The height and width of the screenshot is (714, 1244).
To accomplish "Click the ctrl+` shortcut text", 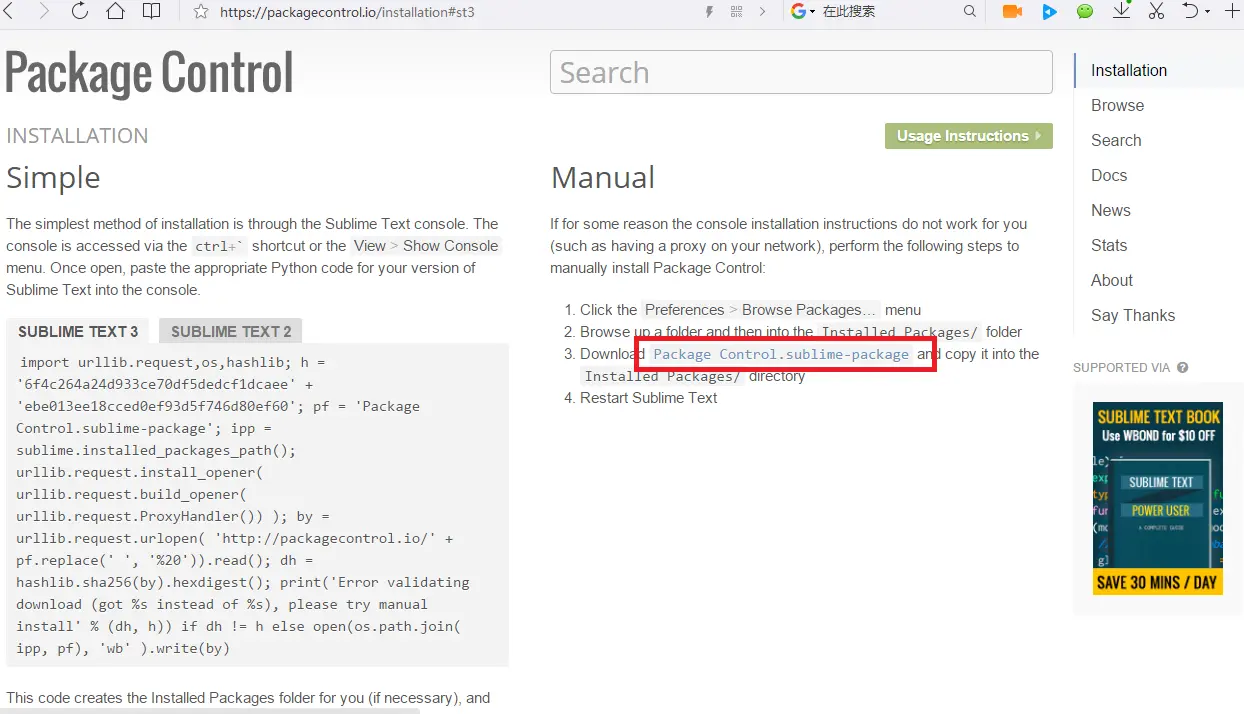I will [220, 246].
